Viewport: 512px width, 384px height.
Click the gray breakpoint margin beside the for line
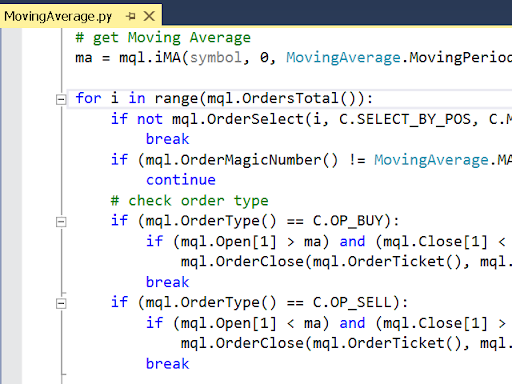pyautogui.click(x=12, y=99)
